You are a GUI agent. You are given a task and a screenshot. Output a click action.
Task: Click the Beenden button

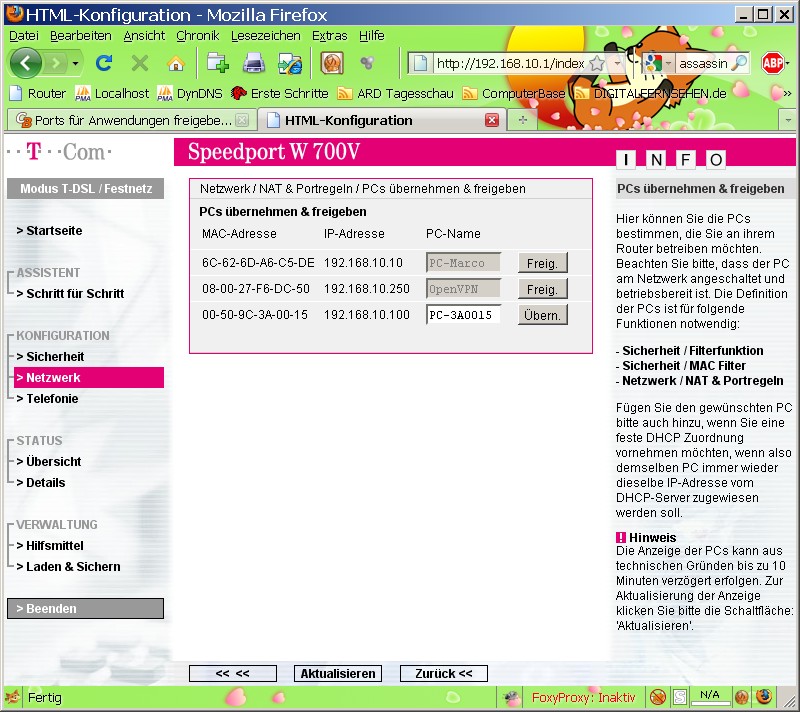tap(85, 608)
